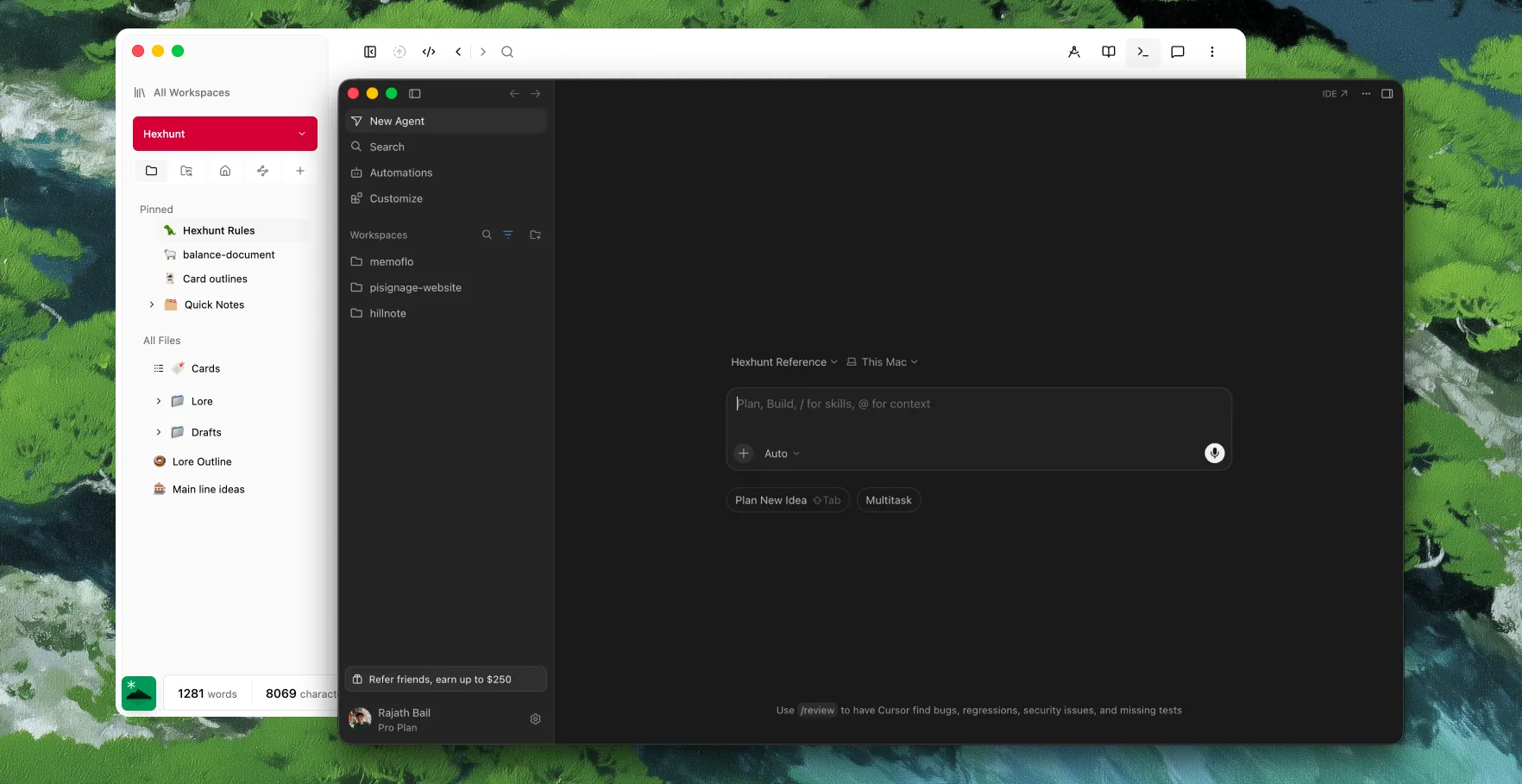This screenshot has height=784, width=1522.
Task: Open Automations in the Cursor sidebar
Action: (446, 172)
